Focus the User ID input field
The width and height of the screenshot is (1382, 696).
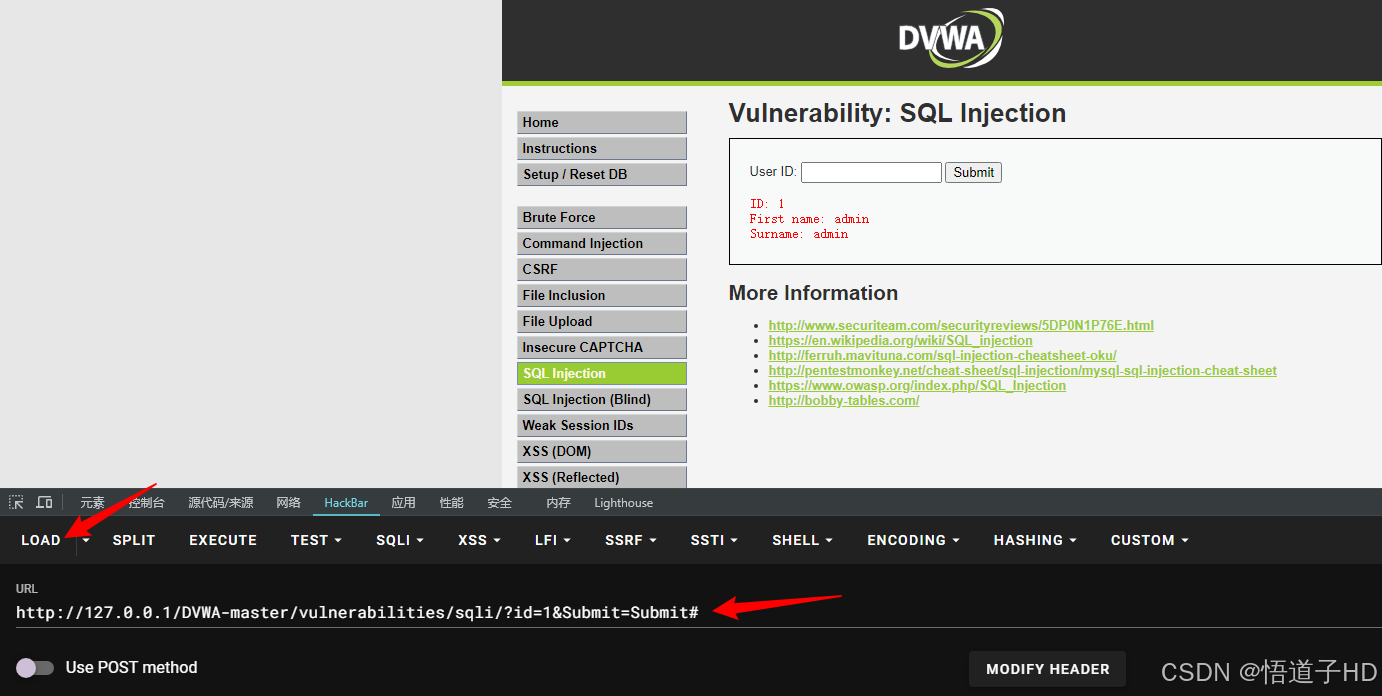[x=871, y=172]
